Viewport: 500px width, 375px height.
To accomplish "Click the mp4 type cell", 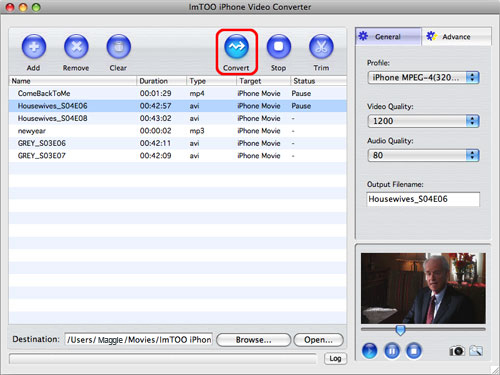I will (197, 94).
